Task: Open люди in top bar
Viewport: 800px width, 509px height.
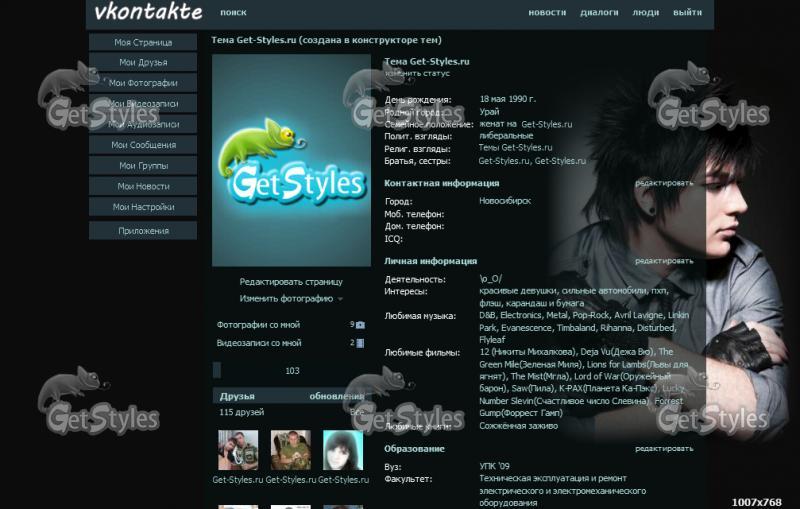Action: 645,12
